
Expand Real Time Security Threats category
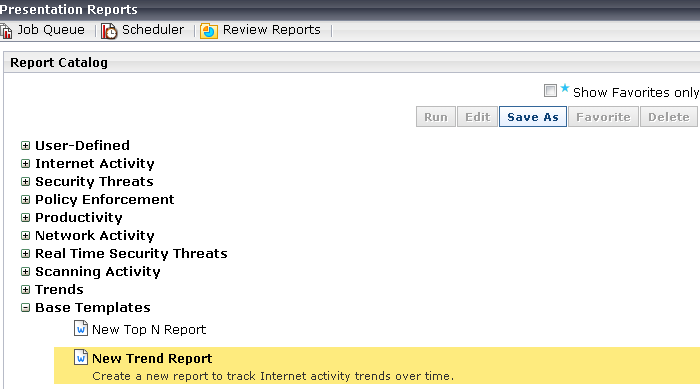point(25,254)
